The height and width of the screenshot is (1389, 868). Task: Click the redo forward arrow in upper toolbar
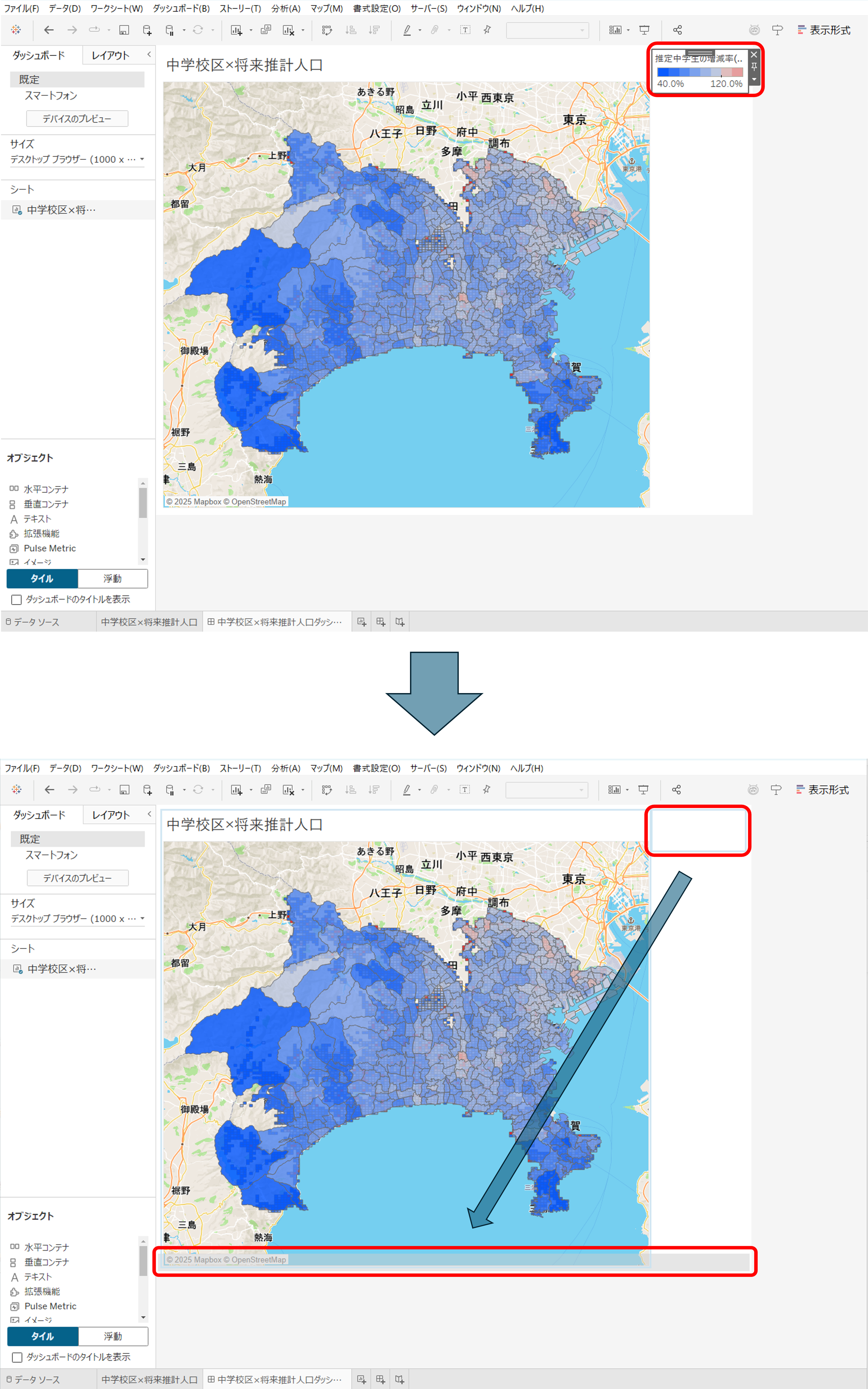tap(72, 30)
